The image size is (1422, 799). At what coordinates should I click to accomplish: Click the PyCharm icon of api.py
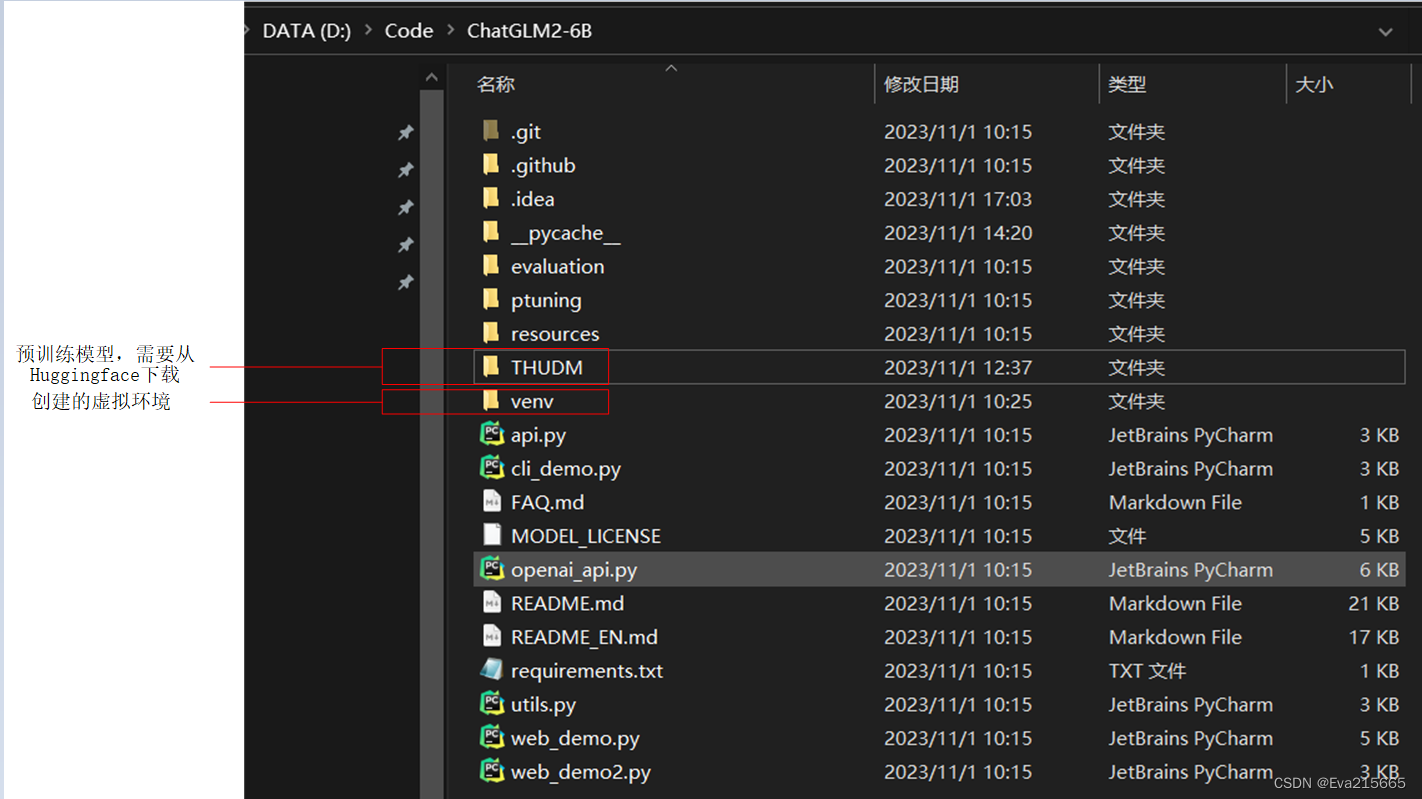(491, 434)
